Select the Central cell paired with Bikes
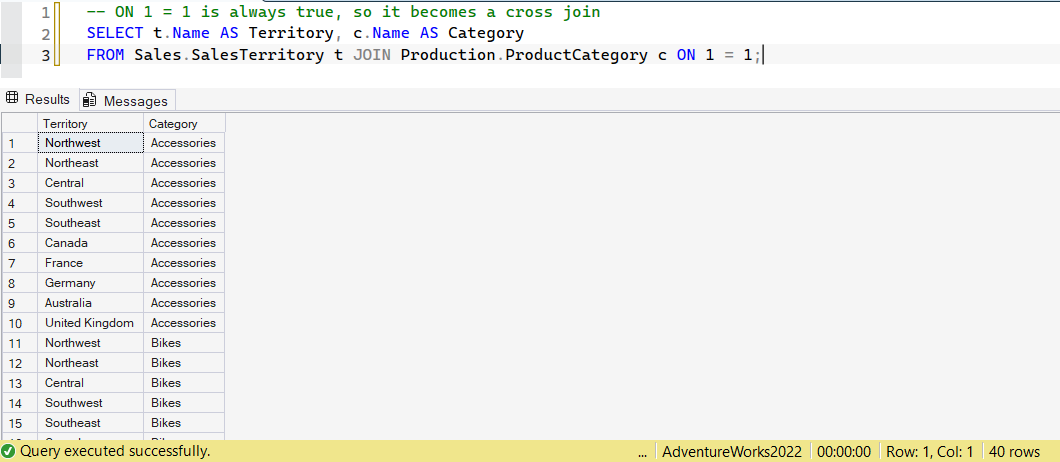The image size is (1060, 462). pos(91,383)
